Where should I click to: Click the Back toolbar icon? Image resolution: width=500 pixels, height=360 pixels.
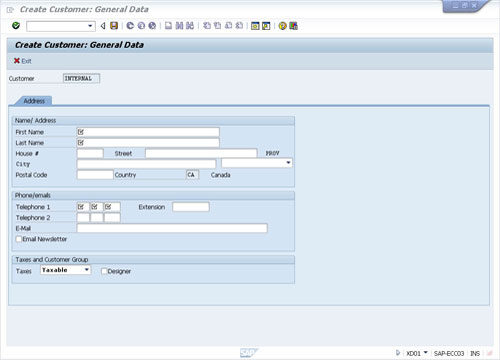pos(130,26)
